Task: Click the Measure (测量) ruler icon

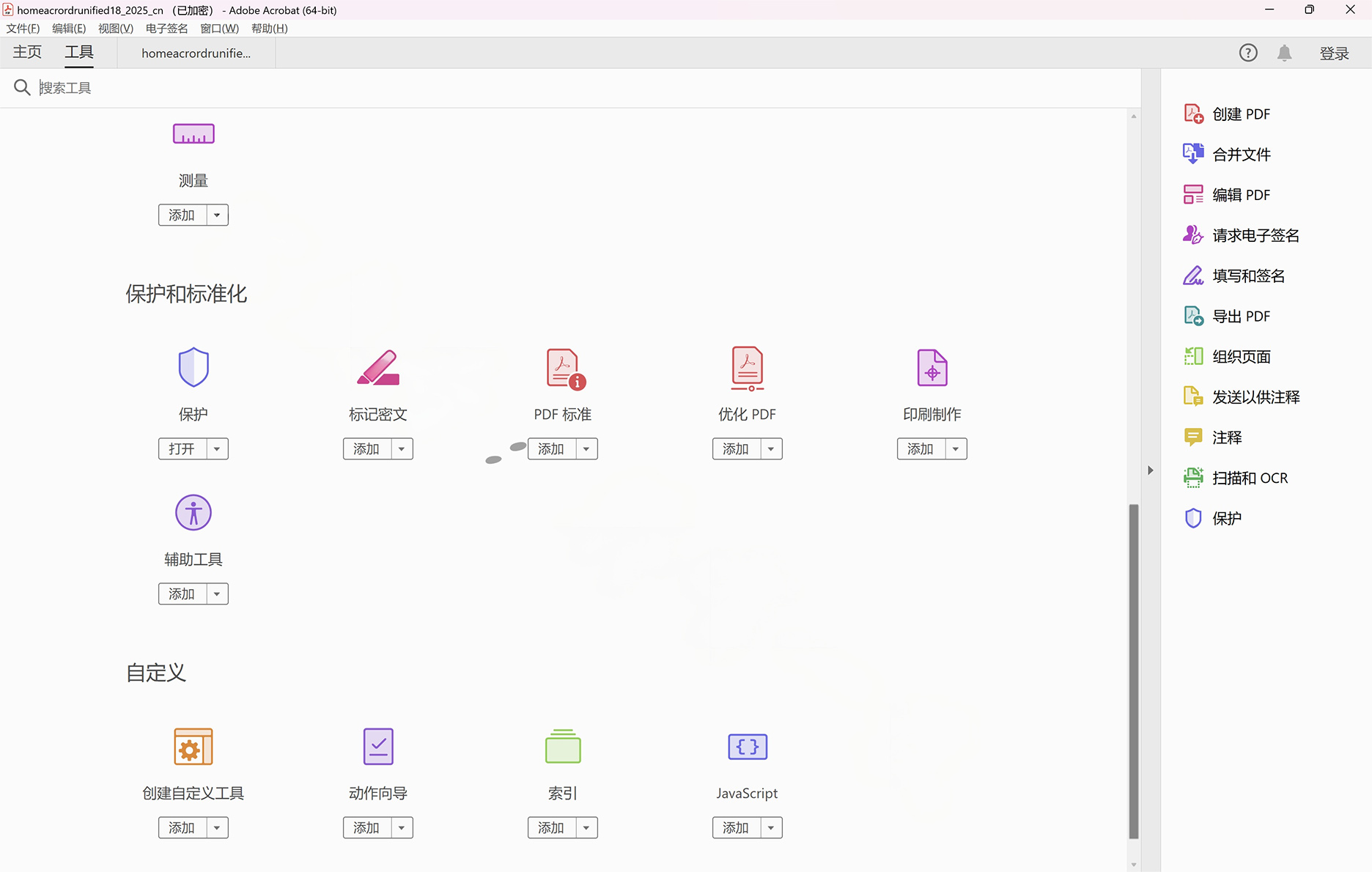Action: point(193,134)
